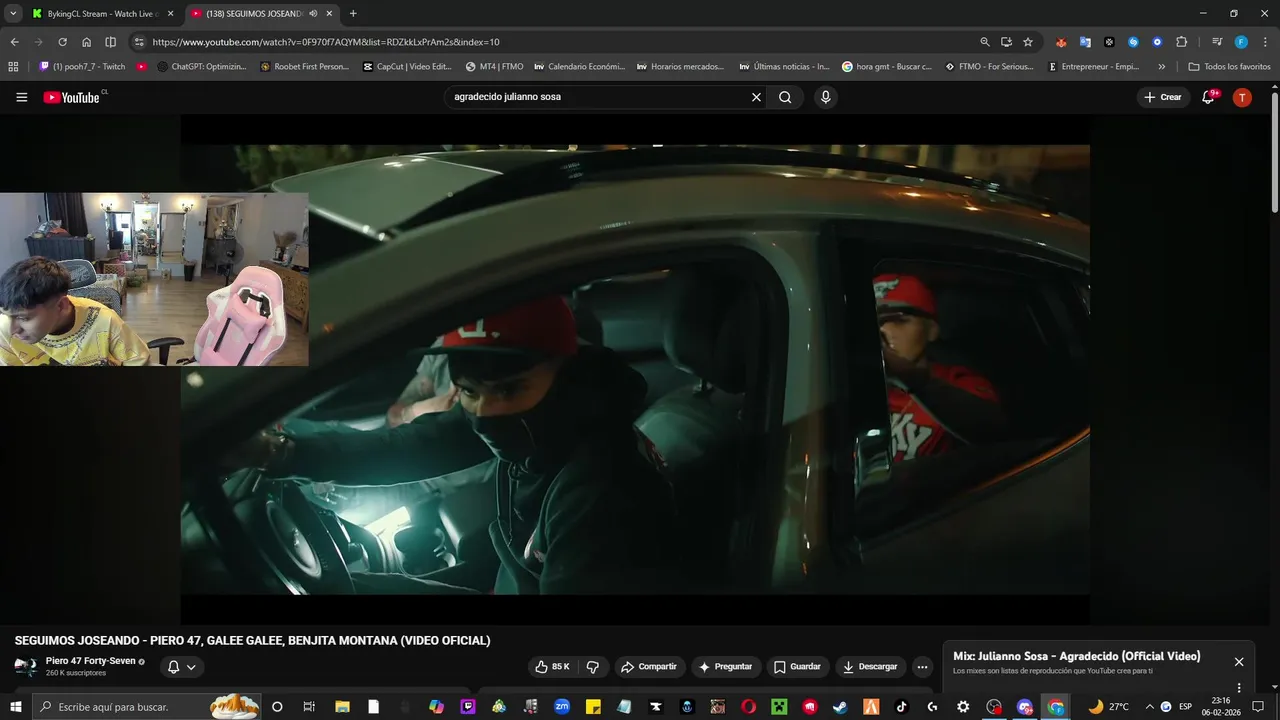
Task: Mute the SEGUIMOS JOSEANDO tab audio
Action: (313, 14)
